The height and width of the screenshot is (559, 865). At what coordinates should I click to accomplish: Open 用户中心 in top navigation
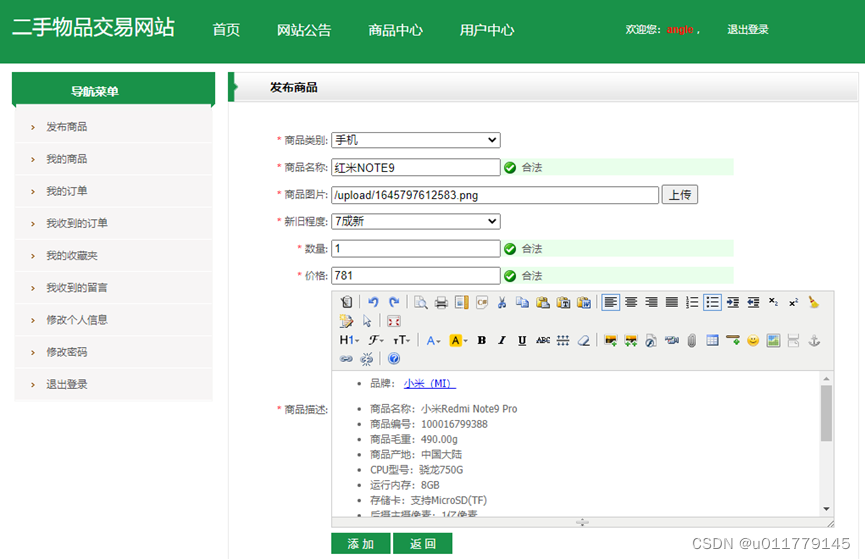(487, 30)
